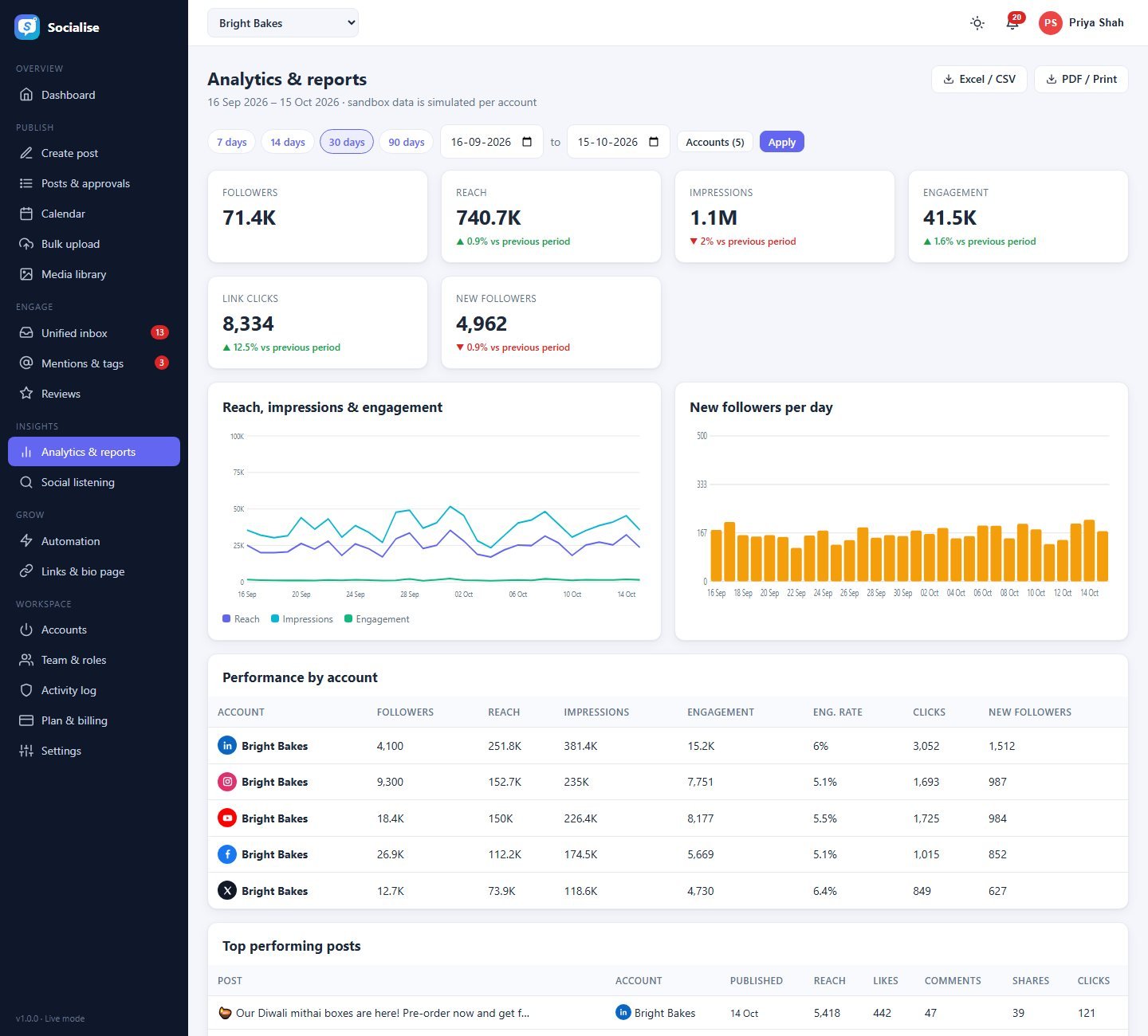Toggle Impressions series in chart legend

click(x=302, y=619)
